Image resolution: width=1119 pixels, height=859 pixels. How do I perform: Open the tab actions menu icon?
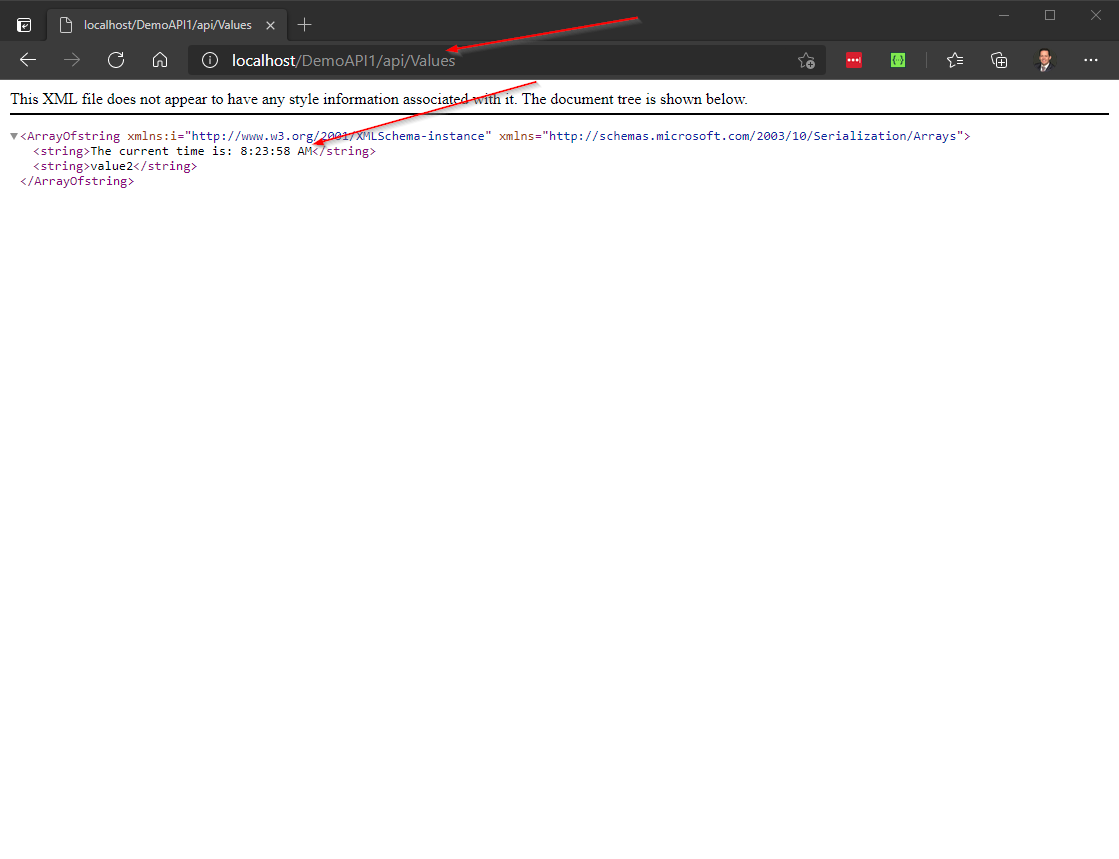click(x=24, y=25)
